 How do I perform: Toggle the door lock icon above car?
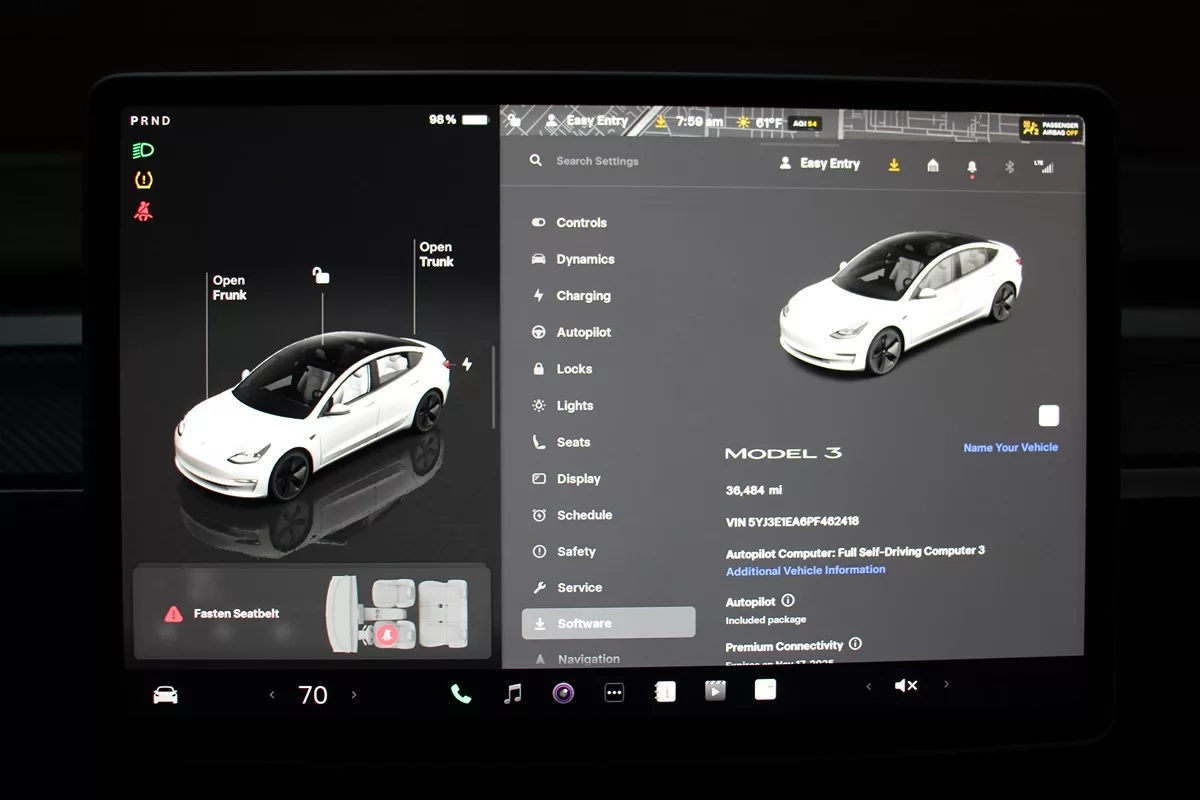(x=321, y=275)
